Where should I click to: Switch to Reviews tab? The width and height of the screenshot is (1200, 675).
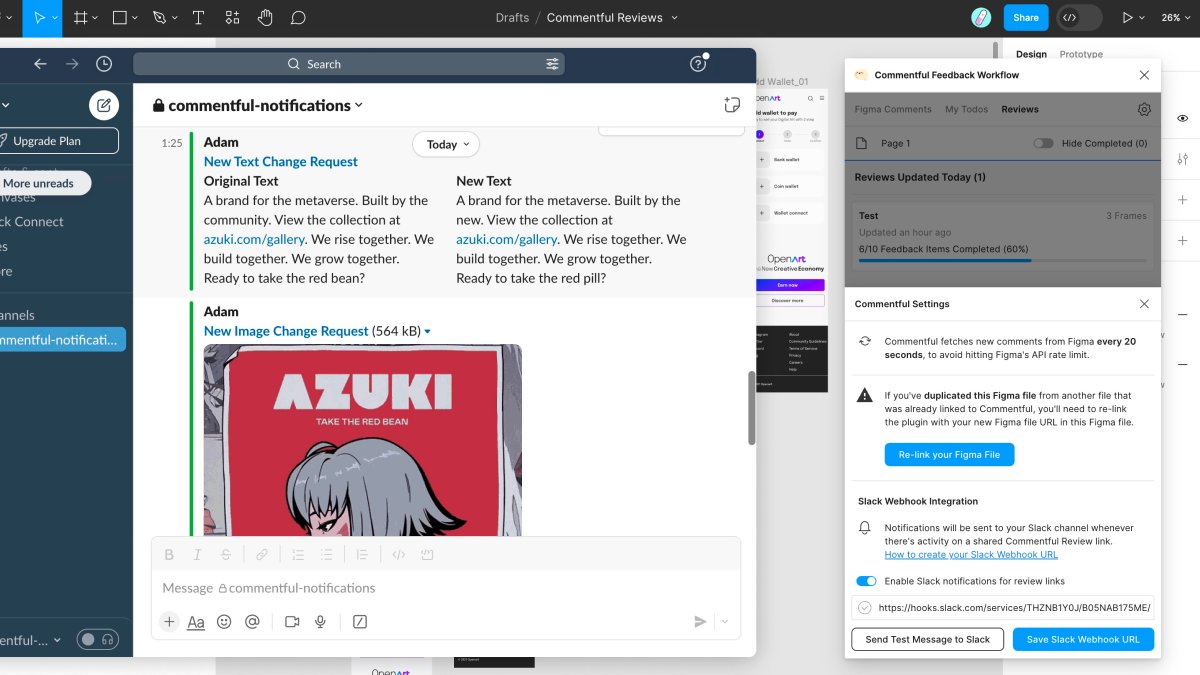pos(1020,109)
